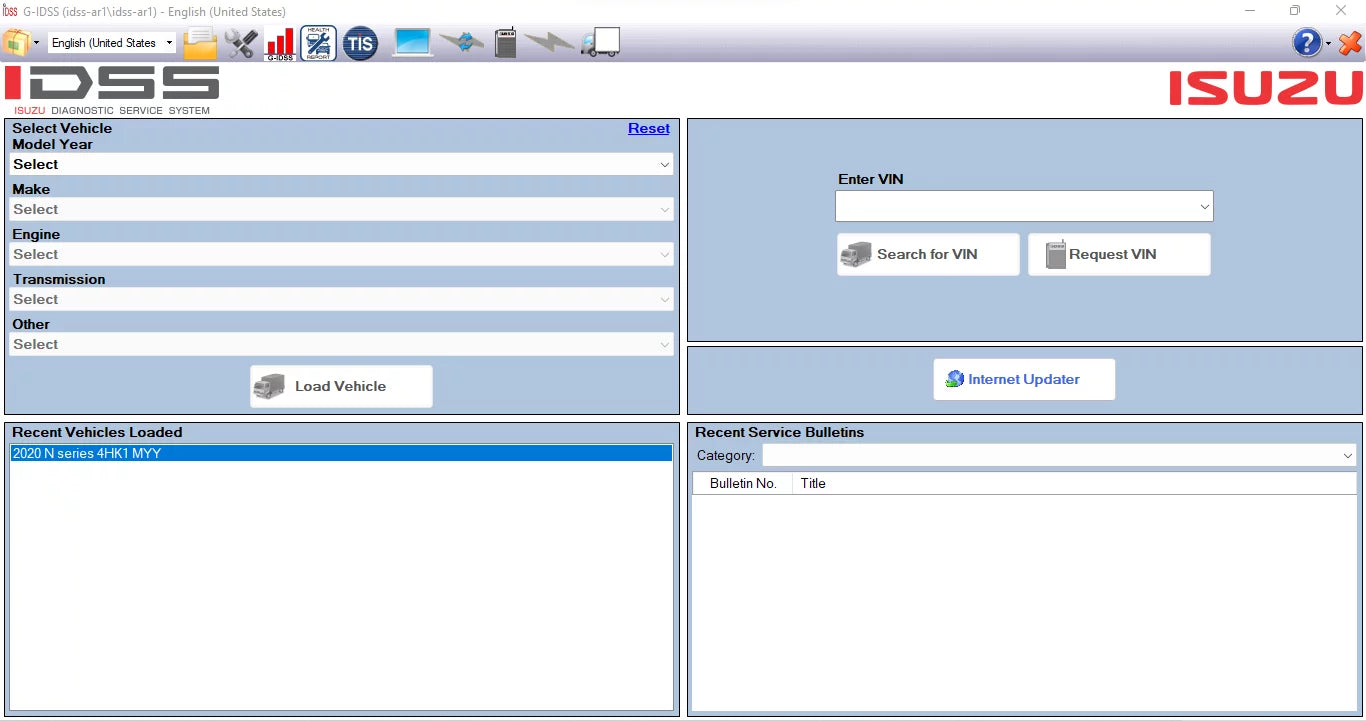The image size is (1366, 721).
Task: Click the Title column header
Action: point(1074,483)
